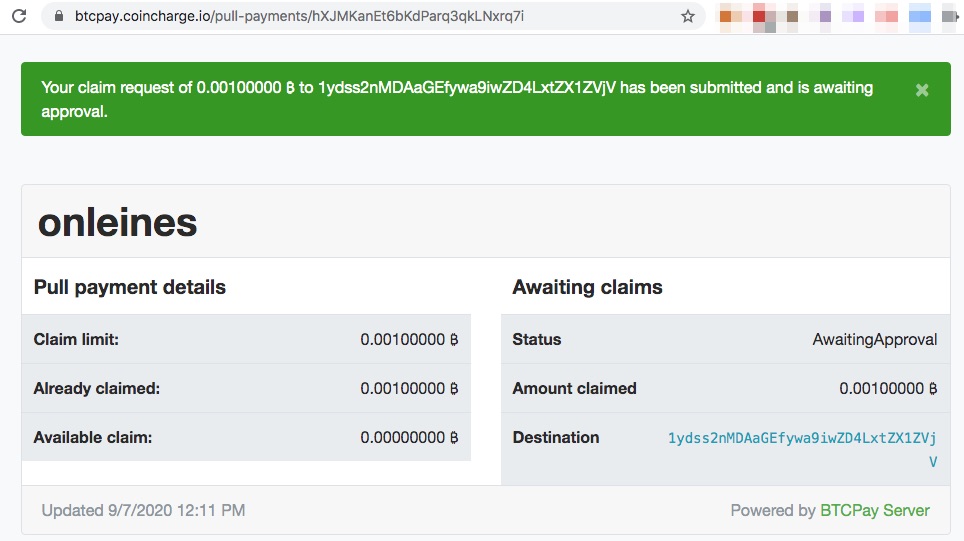Select the Available claim value 0.00000000 ₿

[409, 438]
